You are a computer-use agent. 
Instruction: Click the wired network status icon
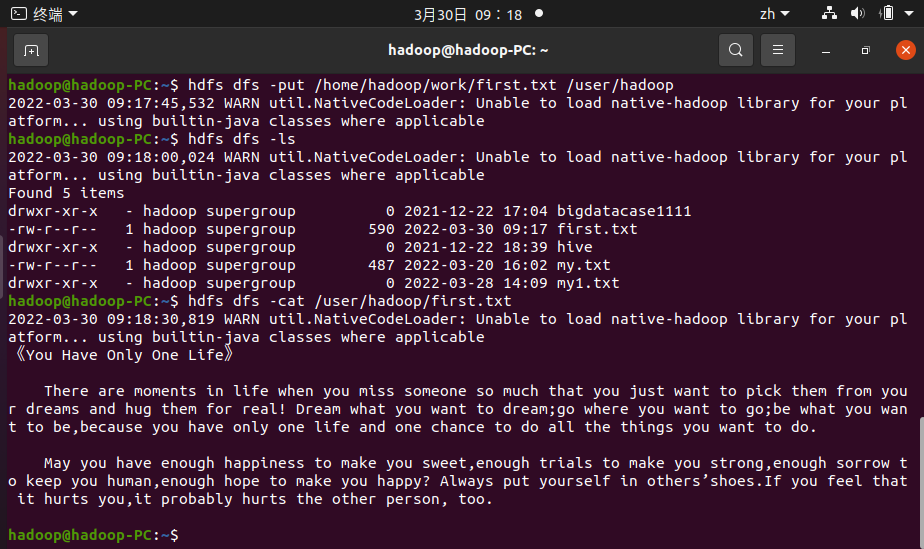(829, 14)
